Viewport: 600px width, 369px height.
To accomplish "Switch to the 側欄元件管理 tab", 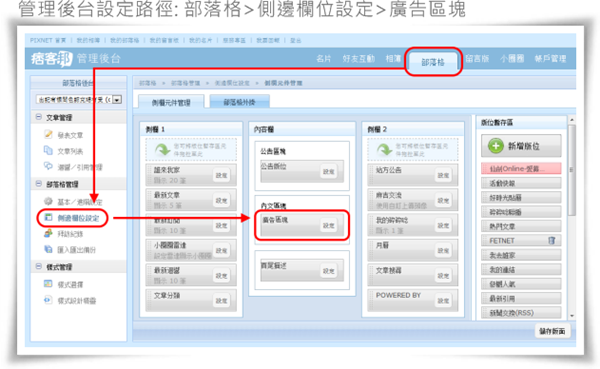I will (171, 102).
